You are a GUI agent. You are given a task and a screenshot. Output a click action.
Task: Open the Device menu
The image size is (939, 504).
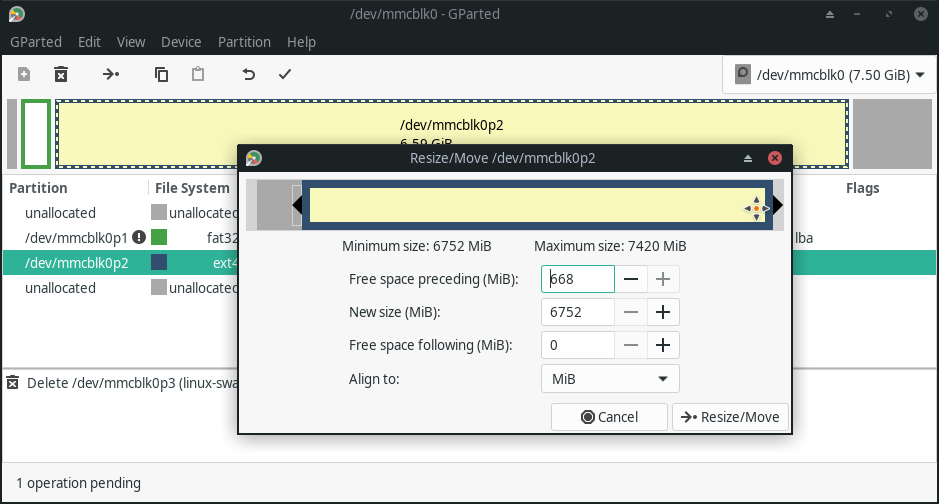181,42
